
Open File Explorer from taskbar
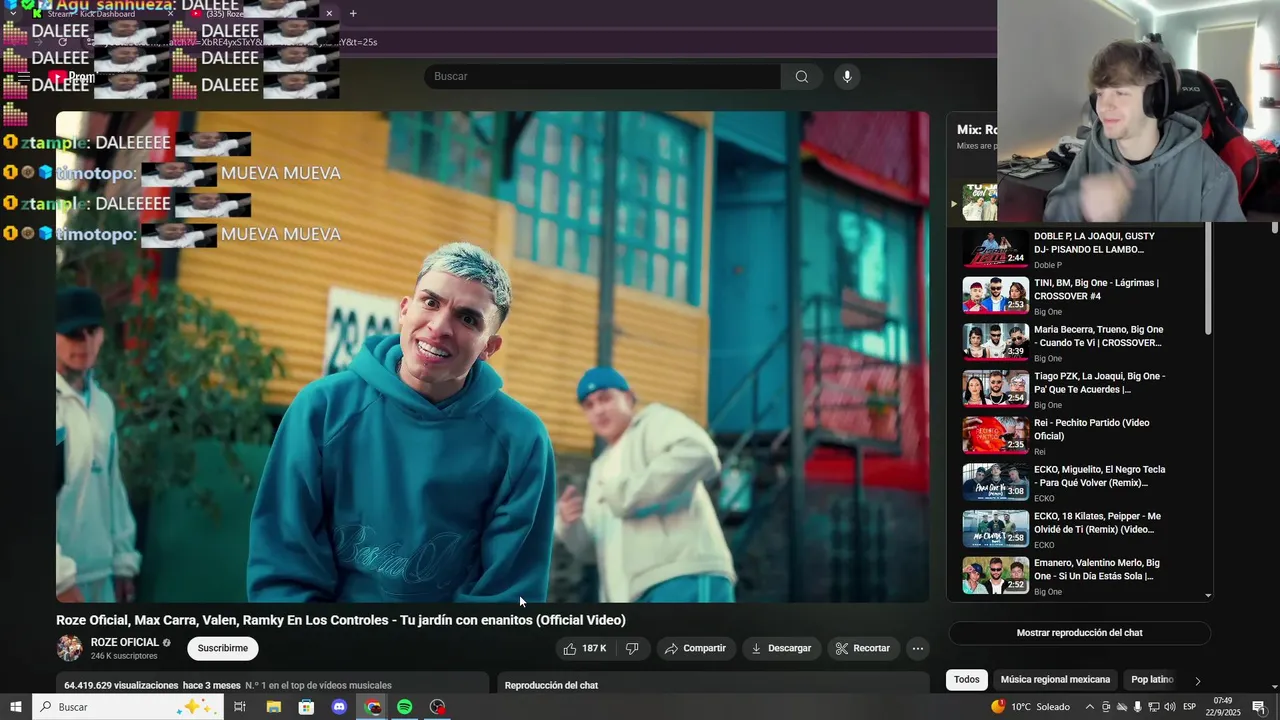coord(273,707)
